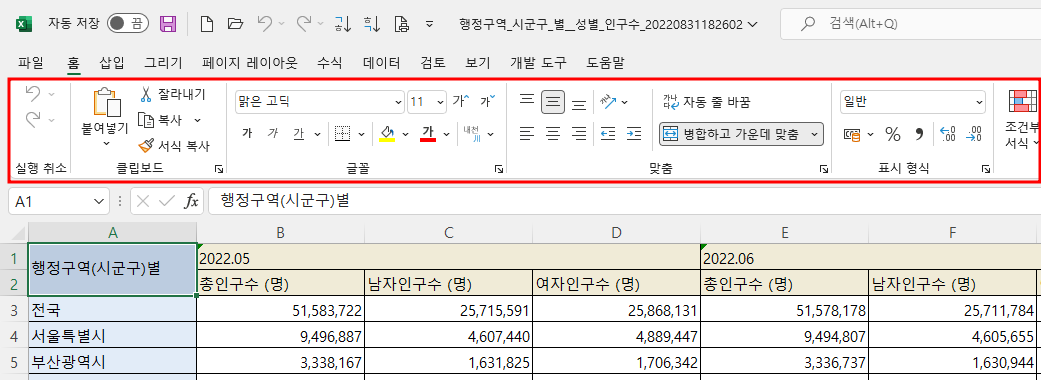The image size is (1041, 380).
Task: Open file folder icon in quick access
Action: [235, 25]
